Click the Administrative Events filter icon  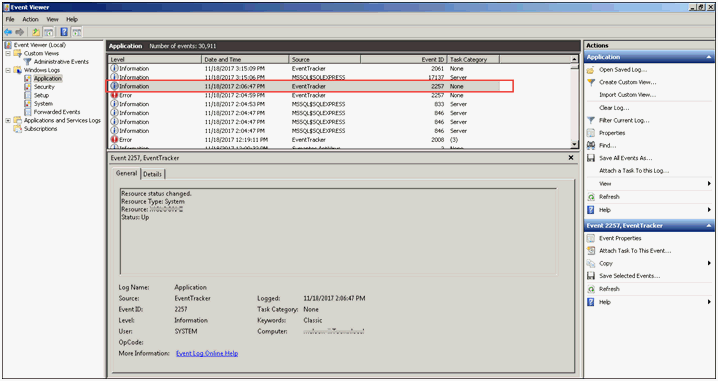coord(28,61)
